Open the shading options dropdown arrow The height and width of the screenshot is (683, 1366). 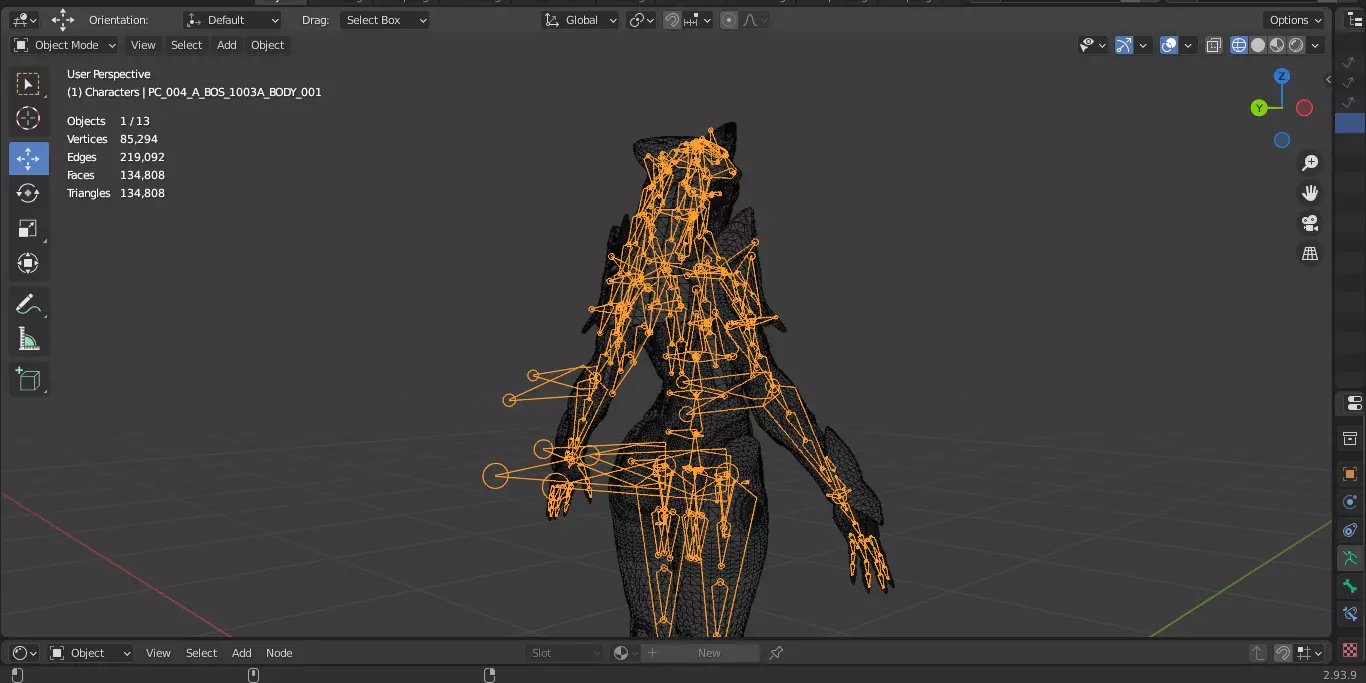click(1315, 45)
